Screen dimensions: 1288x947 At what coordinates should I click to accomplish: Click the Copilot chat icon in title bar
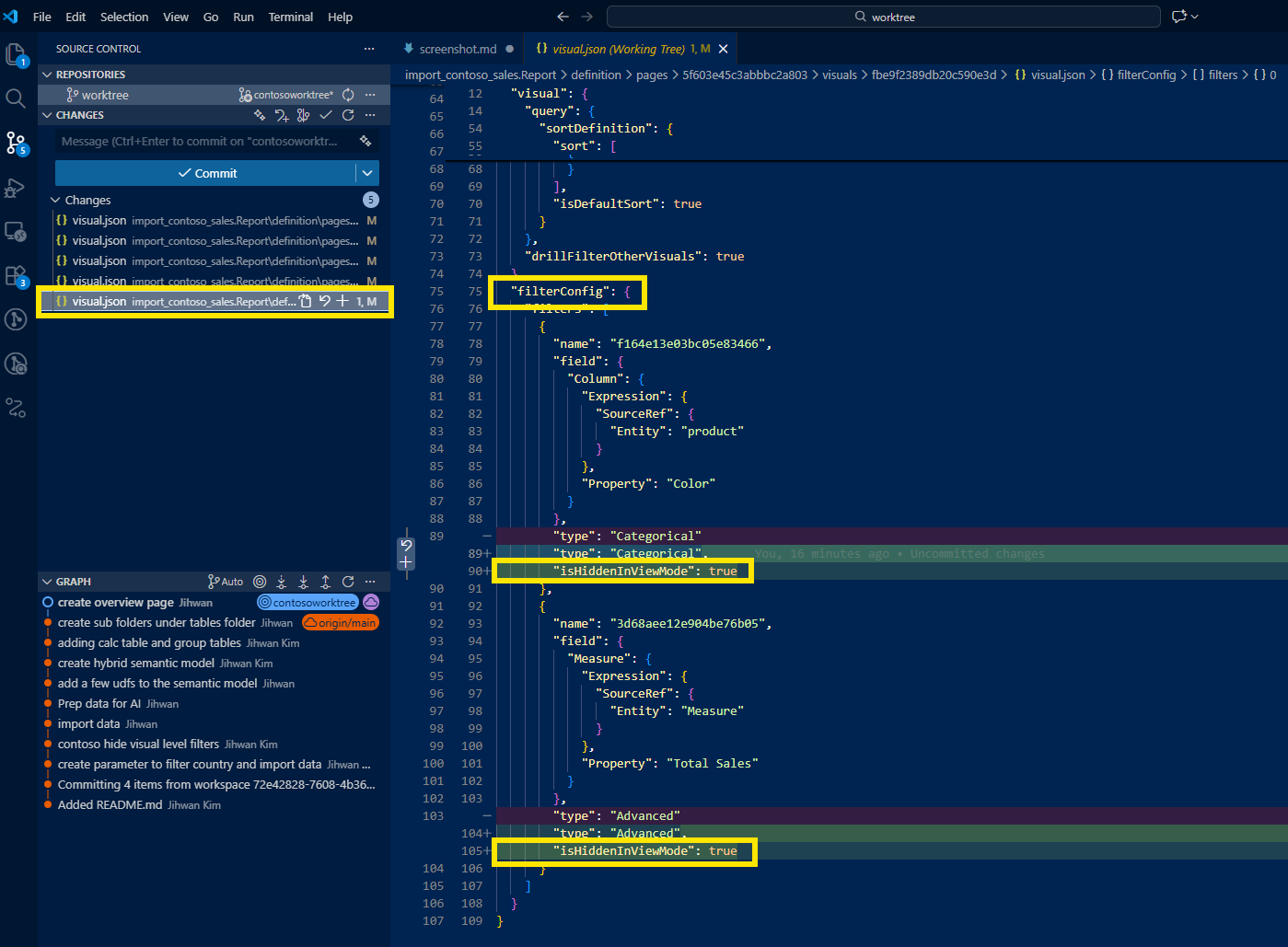click(x=1178, y=17)
